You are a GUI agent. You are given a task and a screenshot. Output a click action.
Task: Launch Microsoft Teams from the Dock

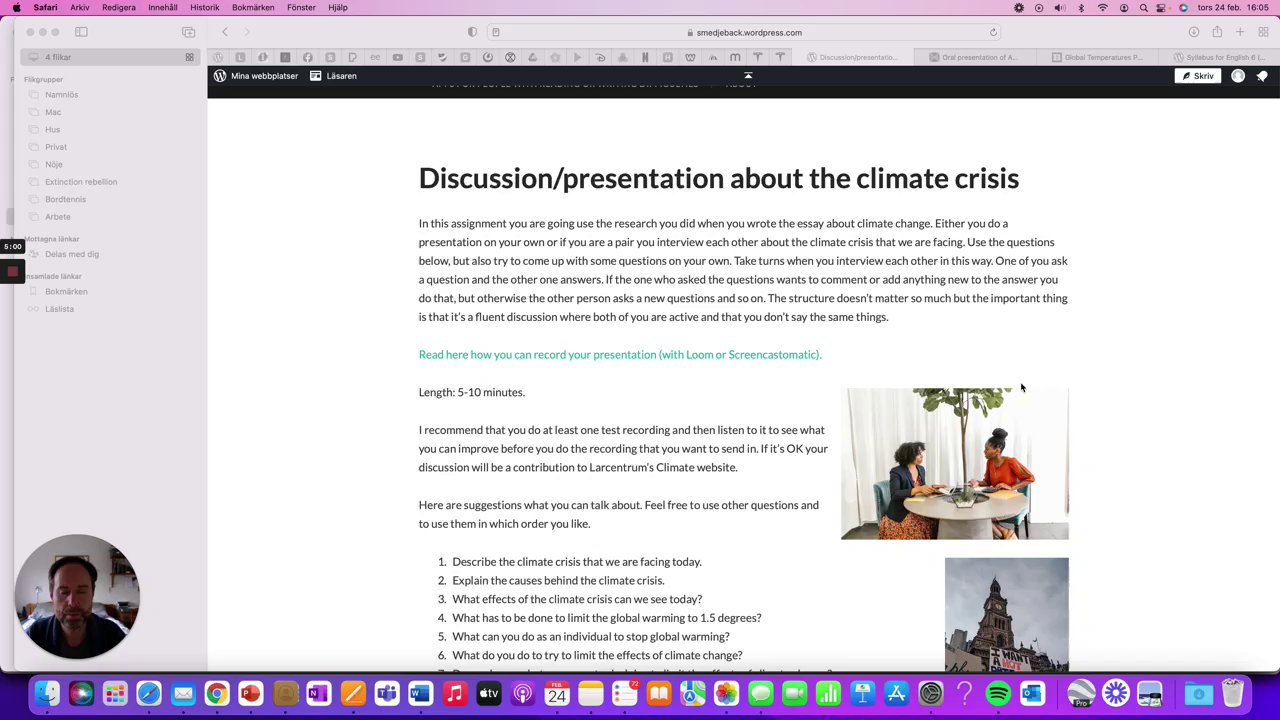pyautogui.click(x=386, y=693)
